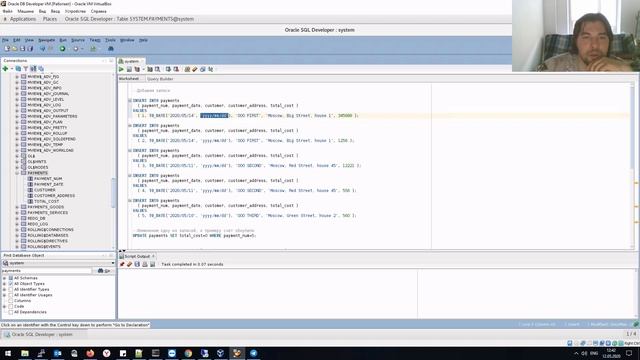This screenshot has height=360, width=640.
Task: Expand the REDO_DB table node
Action: click(17, 218)
